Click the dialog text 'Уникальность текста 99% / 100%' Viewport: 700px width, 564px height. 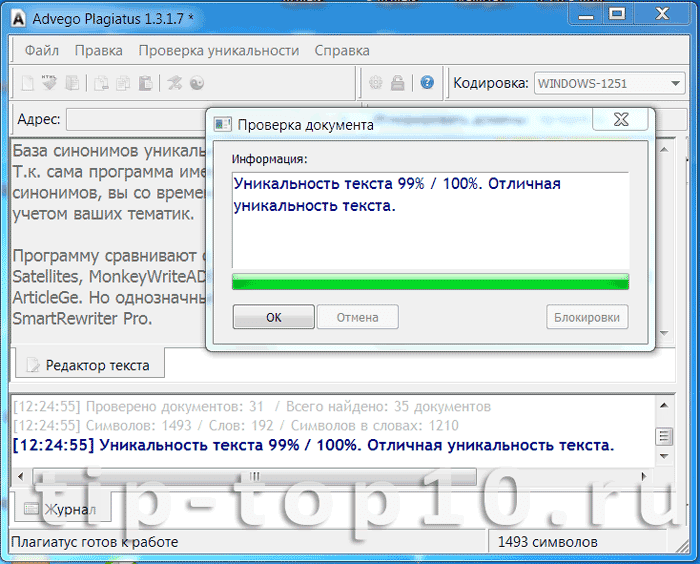[358, 184]
